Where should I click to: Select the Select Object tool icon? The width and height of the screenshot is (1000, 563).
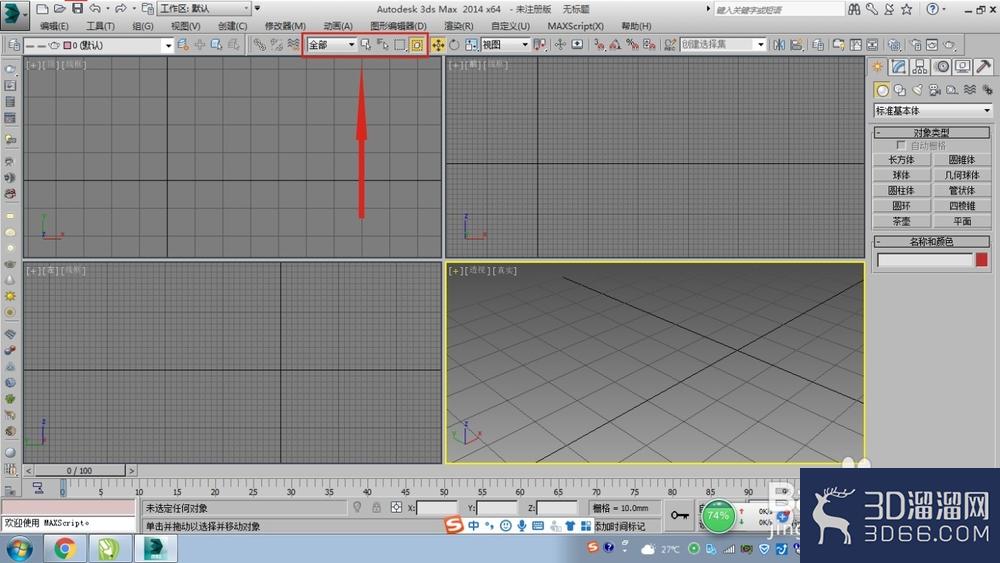pos(365,45)
